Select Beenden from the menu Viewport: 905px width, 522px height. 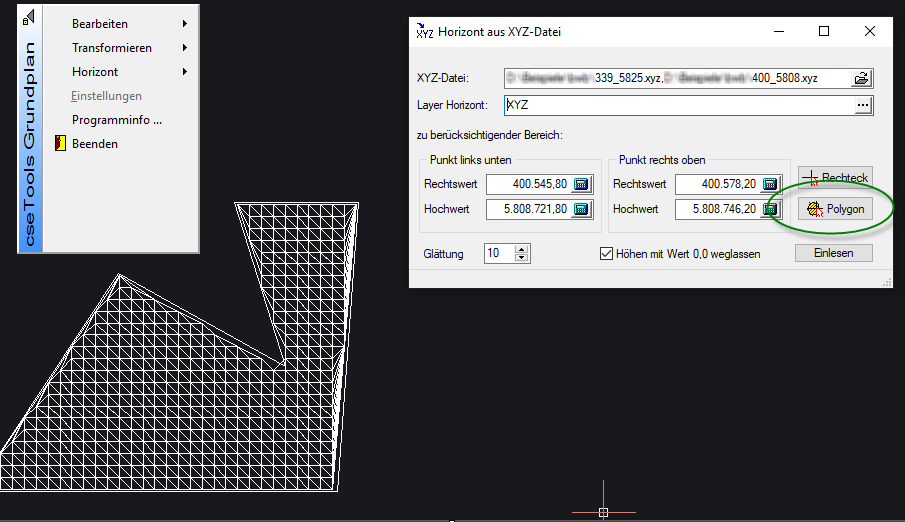point(95,144)
